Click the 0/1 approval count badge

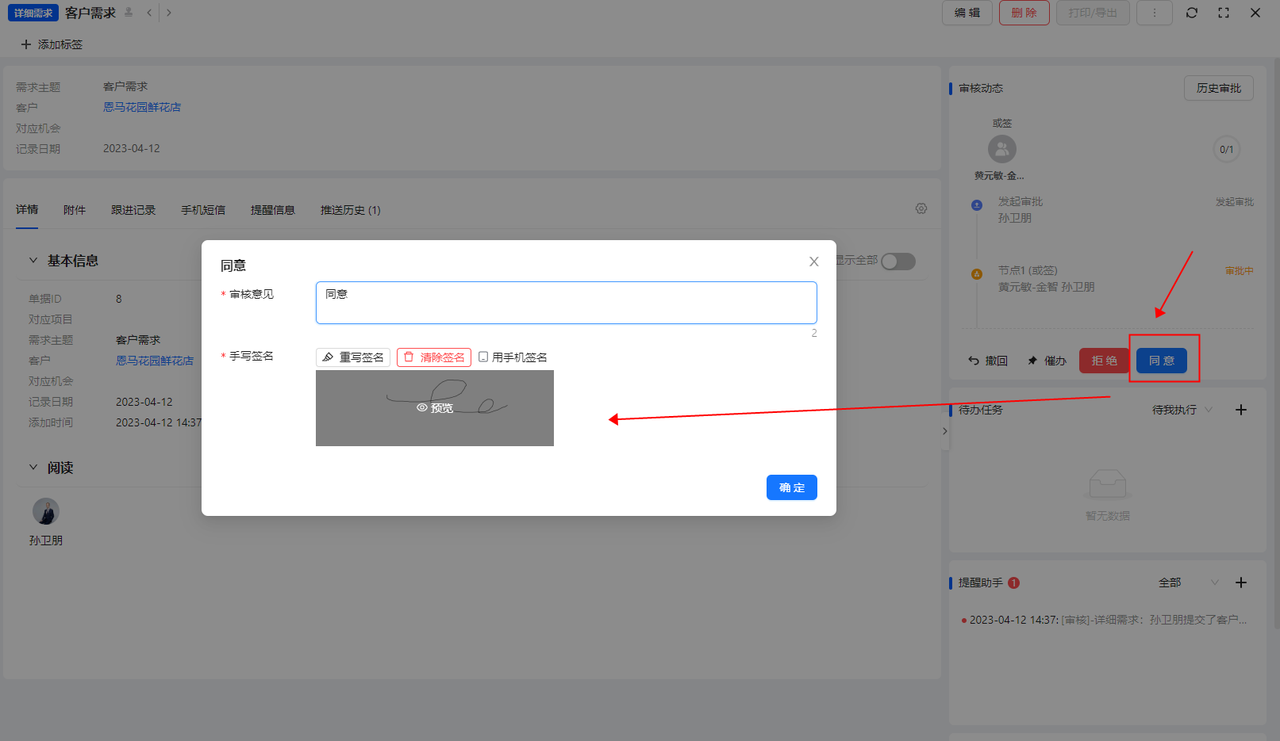click(1226, 150)
